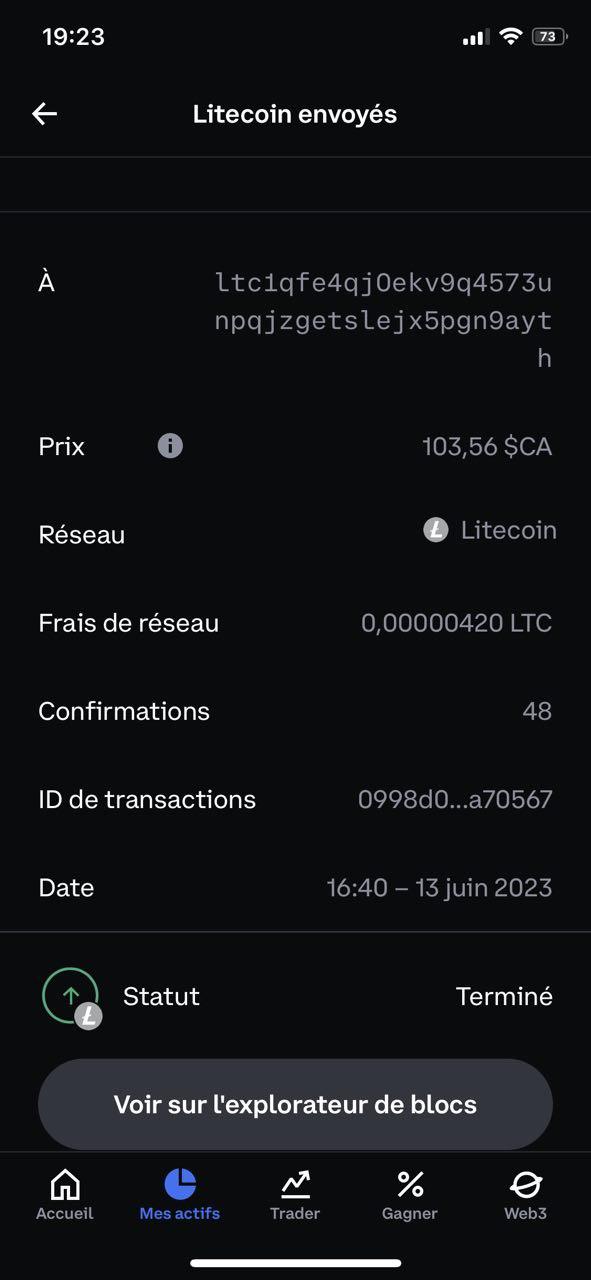Tap the Frais de réseau fee value

(x=456, y=623)
